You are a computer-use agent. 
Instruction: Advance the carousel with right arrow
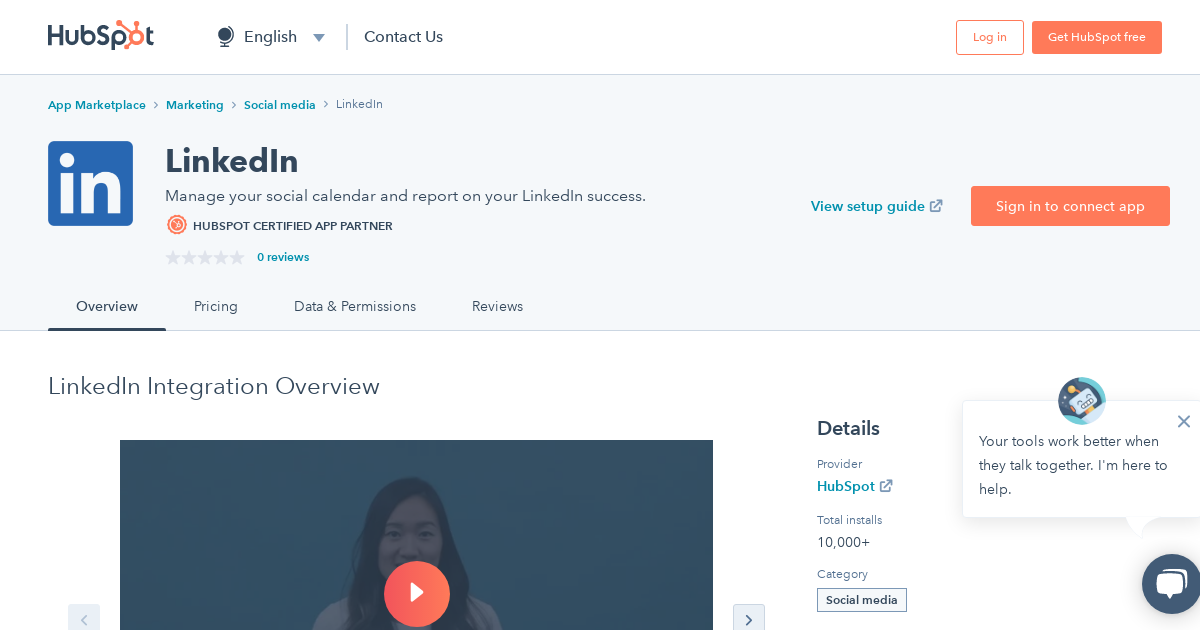[749, 619]
